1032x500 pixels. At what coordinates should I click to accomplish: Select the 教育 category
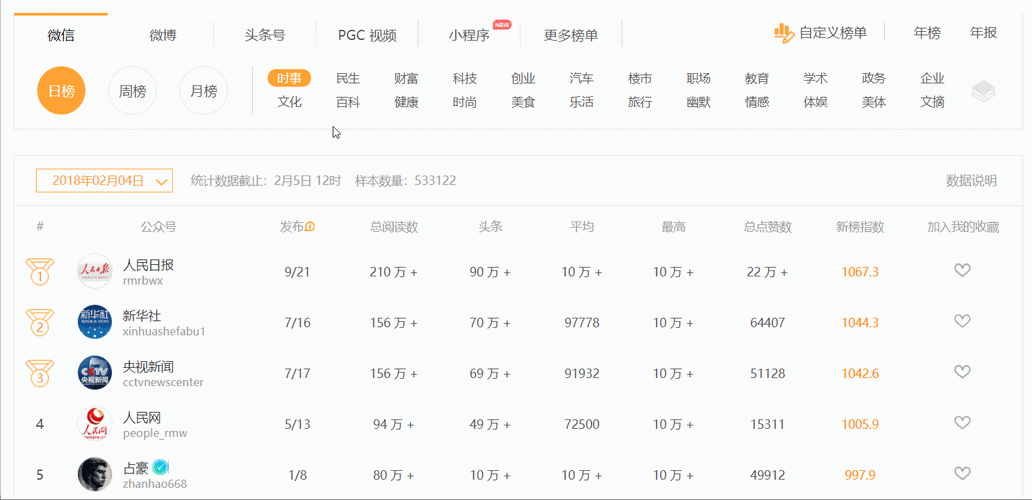pyautogui.click(x=757, y=79)
